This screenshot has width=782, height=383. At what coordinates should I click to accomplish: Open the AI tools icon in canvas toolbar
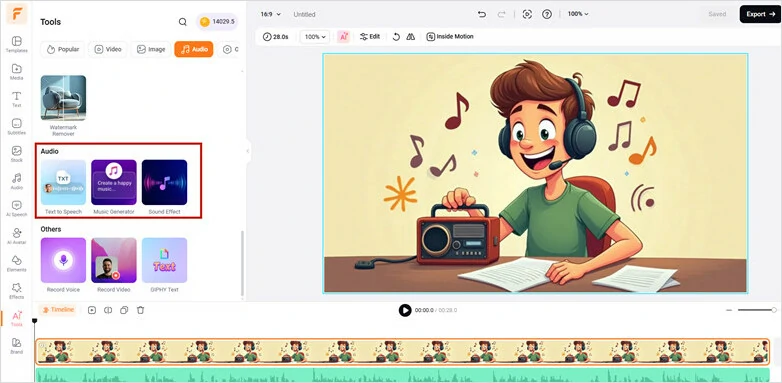click(x=343, y=36)
